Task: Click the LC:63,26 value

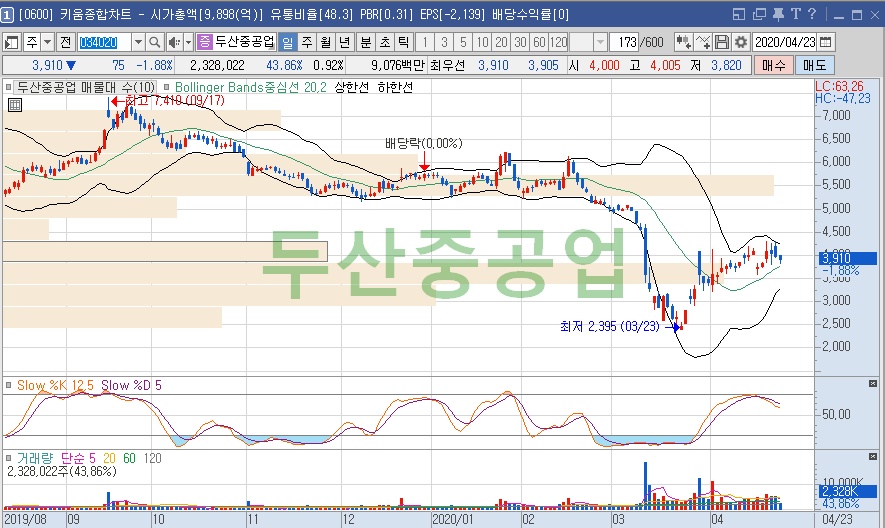Action: tap(839, 86)
